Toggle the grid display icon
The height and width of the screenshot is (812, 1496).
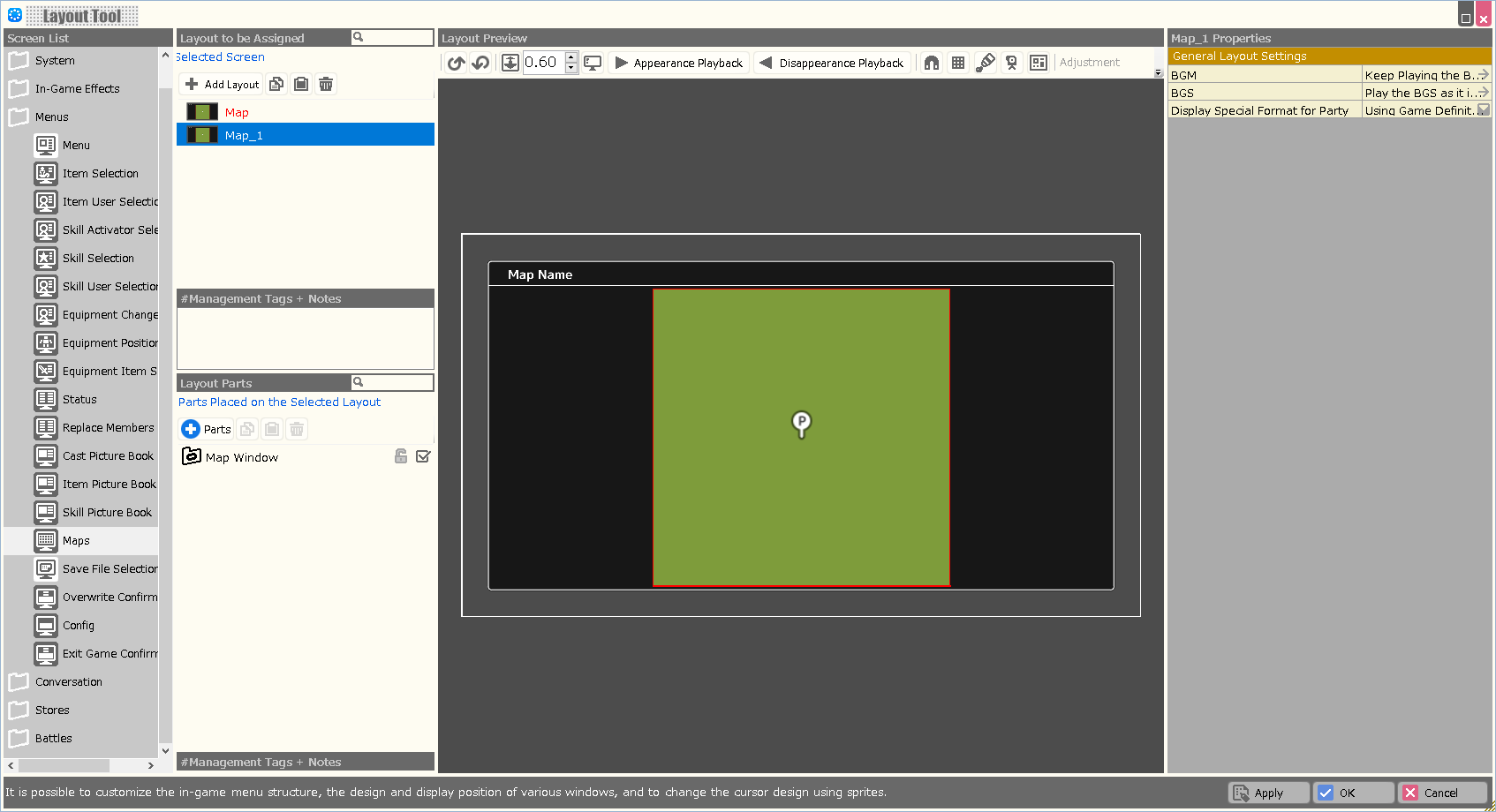(x=958, y=63)
